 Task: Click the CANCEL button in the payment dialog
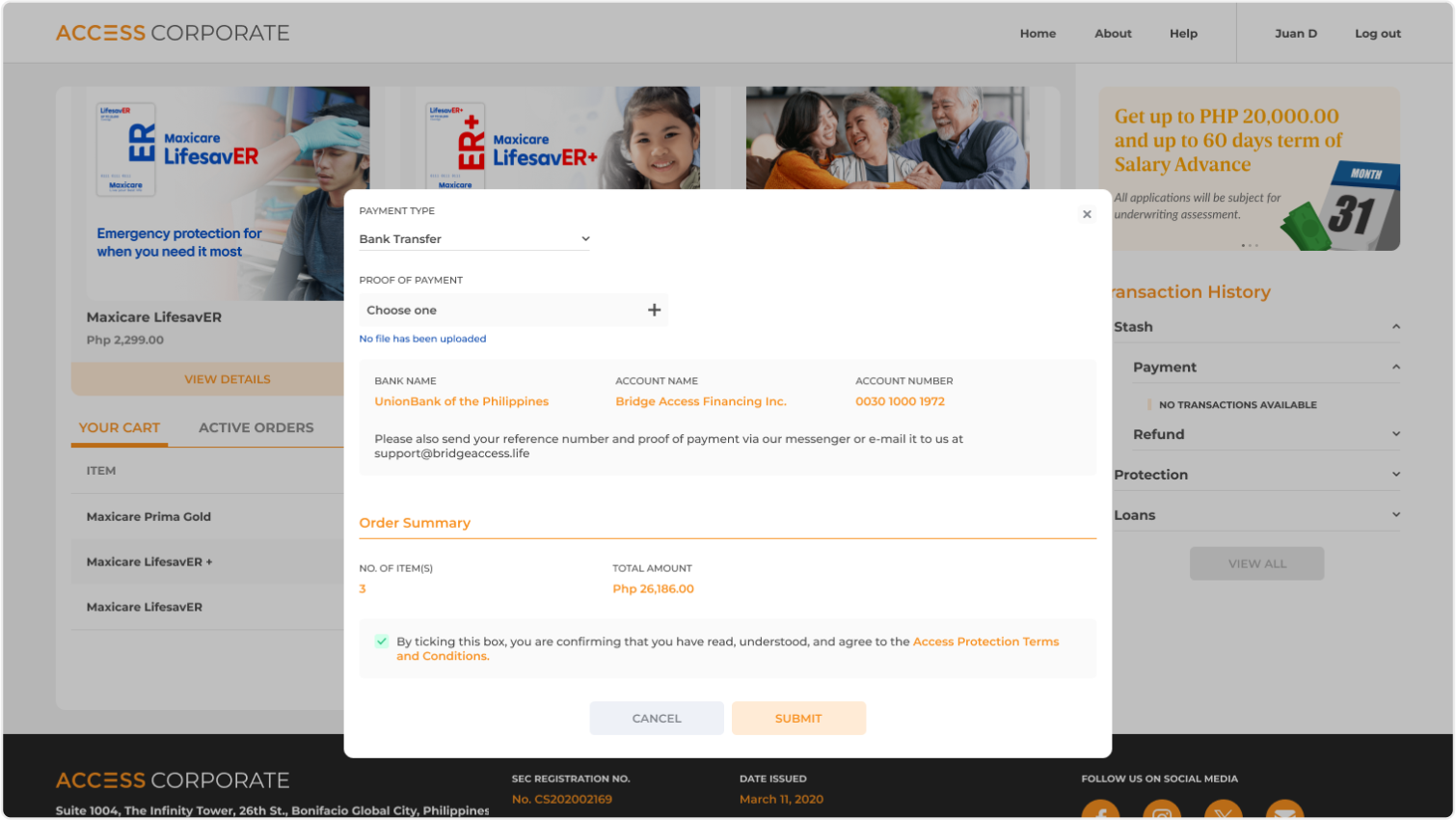[x=657, y=719]
